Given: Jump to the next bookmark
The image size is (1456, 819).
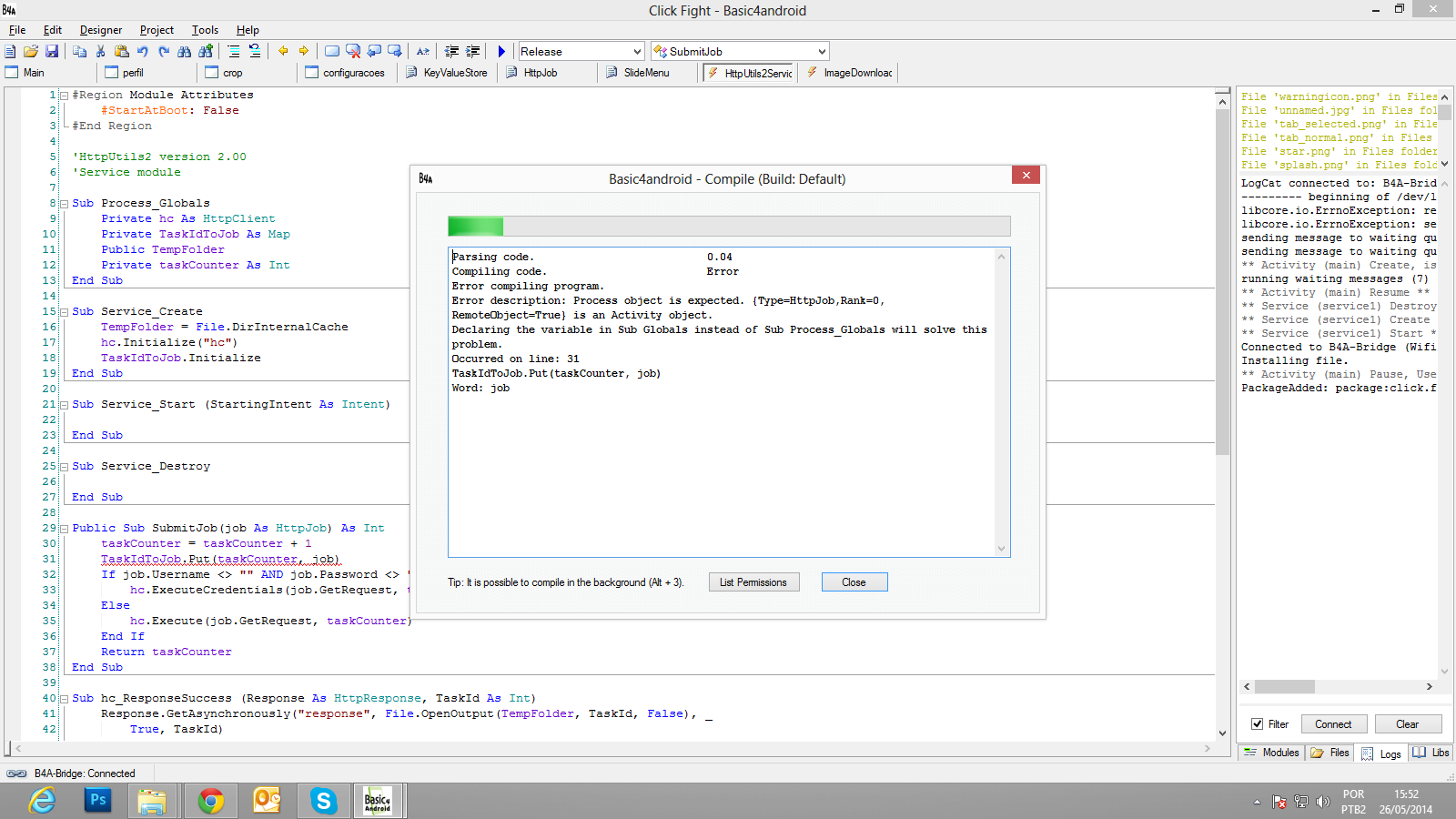Looking at the screenshot, I should coord(395,52).
